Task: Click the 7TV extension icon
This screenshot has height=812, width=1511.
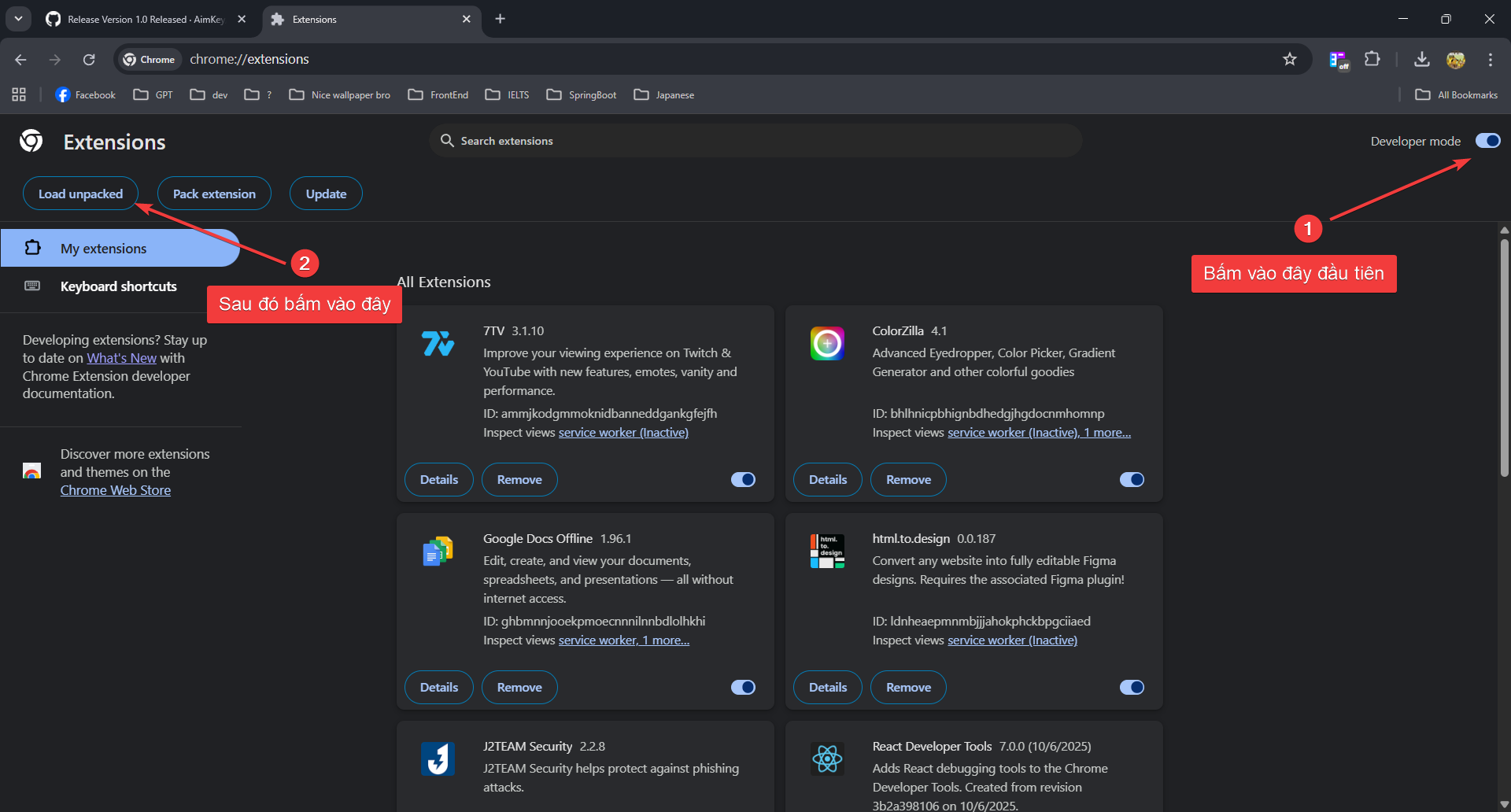Action: tap(438, 344)
